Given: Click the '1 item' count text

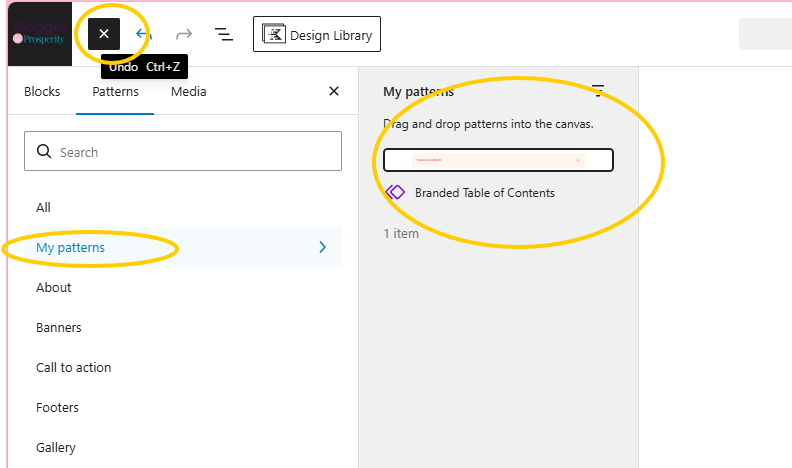Looking at the screenshot, I should tap(401, 233).
